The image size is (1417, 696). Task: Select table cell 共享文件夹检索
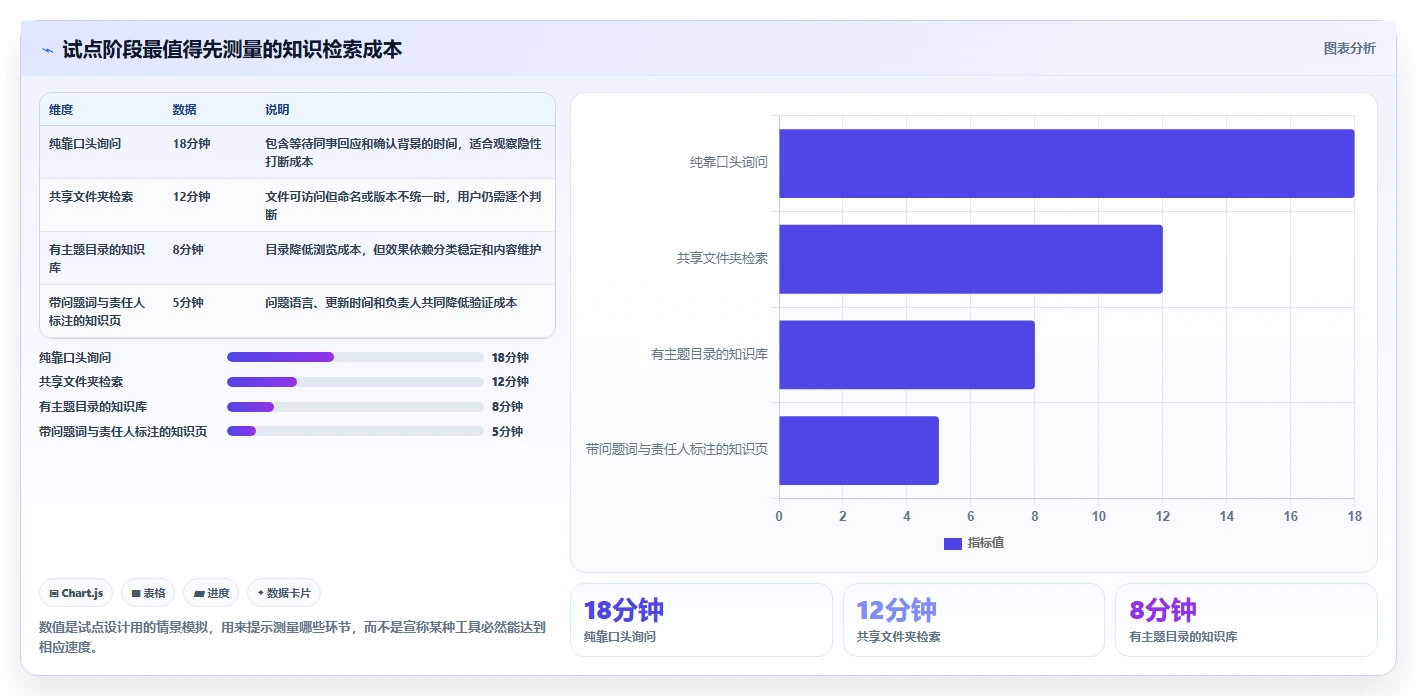click(101, 205)
